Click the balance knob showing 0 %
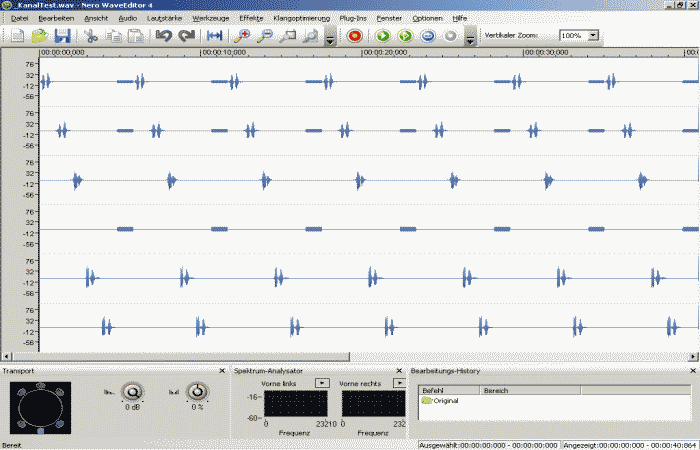 (198, 392)
